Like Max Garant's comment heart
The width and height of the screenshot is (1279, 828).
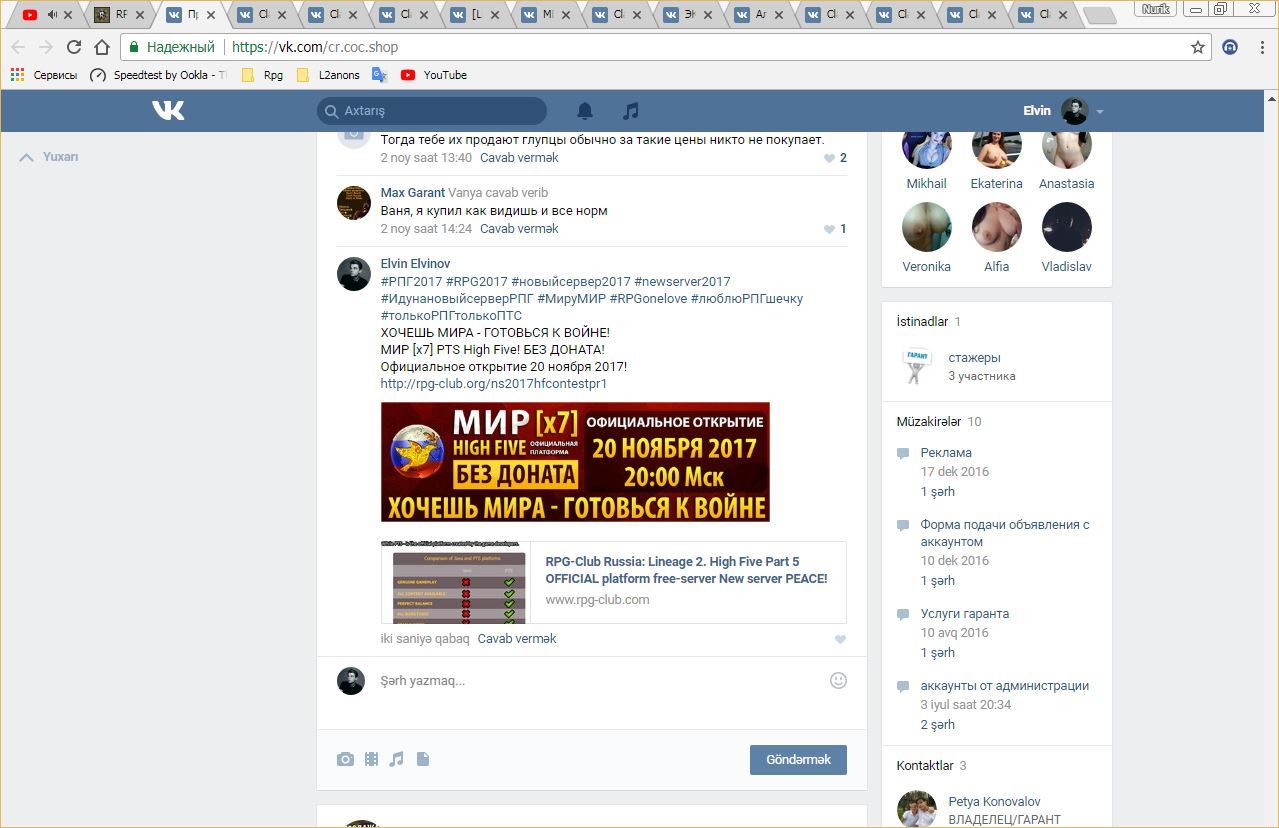pyautogui.click(x=829, y=229)
